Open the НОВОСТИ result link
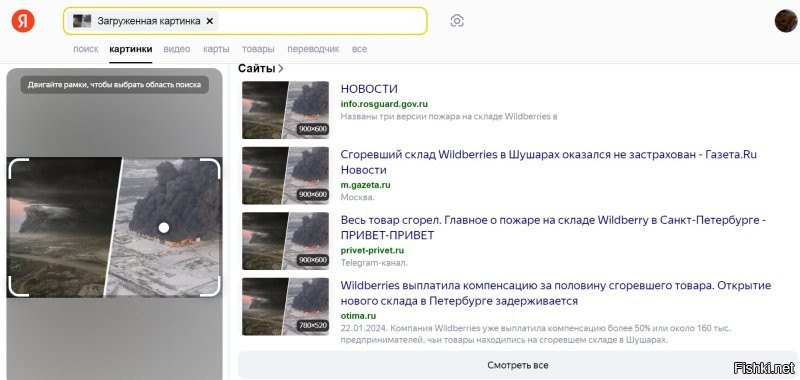This screenshot has height=380, width=800. pyautogui.click(x=369, y=89)
